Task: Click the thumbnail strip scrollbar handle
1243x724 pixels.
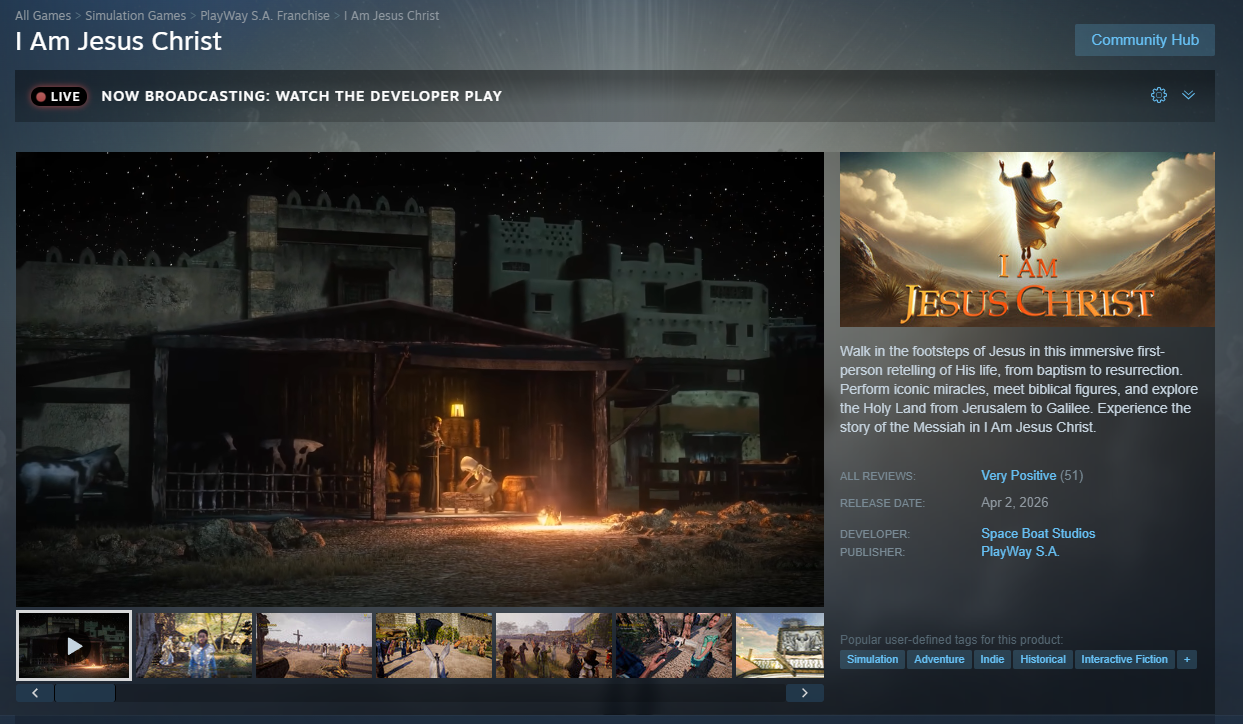Action: tap(85, 692)
